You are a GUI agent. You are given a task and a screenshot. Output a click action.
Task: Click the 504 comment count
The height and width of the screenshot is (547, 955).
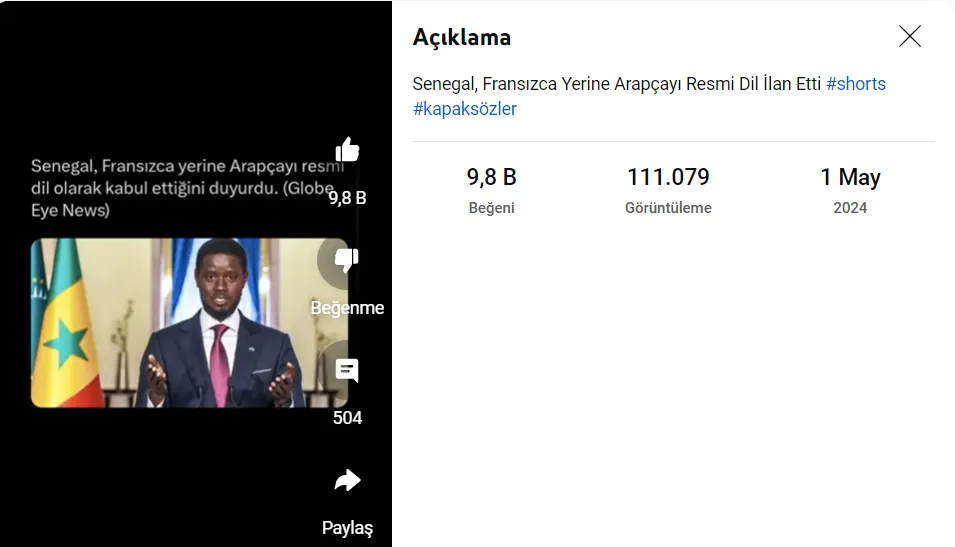tap(347, 418)
